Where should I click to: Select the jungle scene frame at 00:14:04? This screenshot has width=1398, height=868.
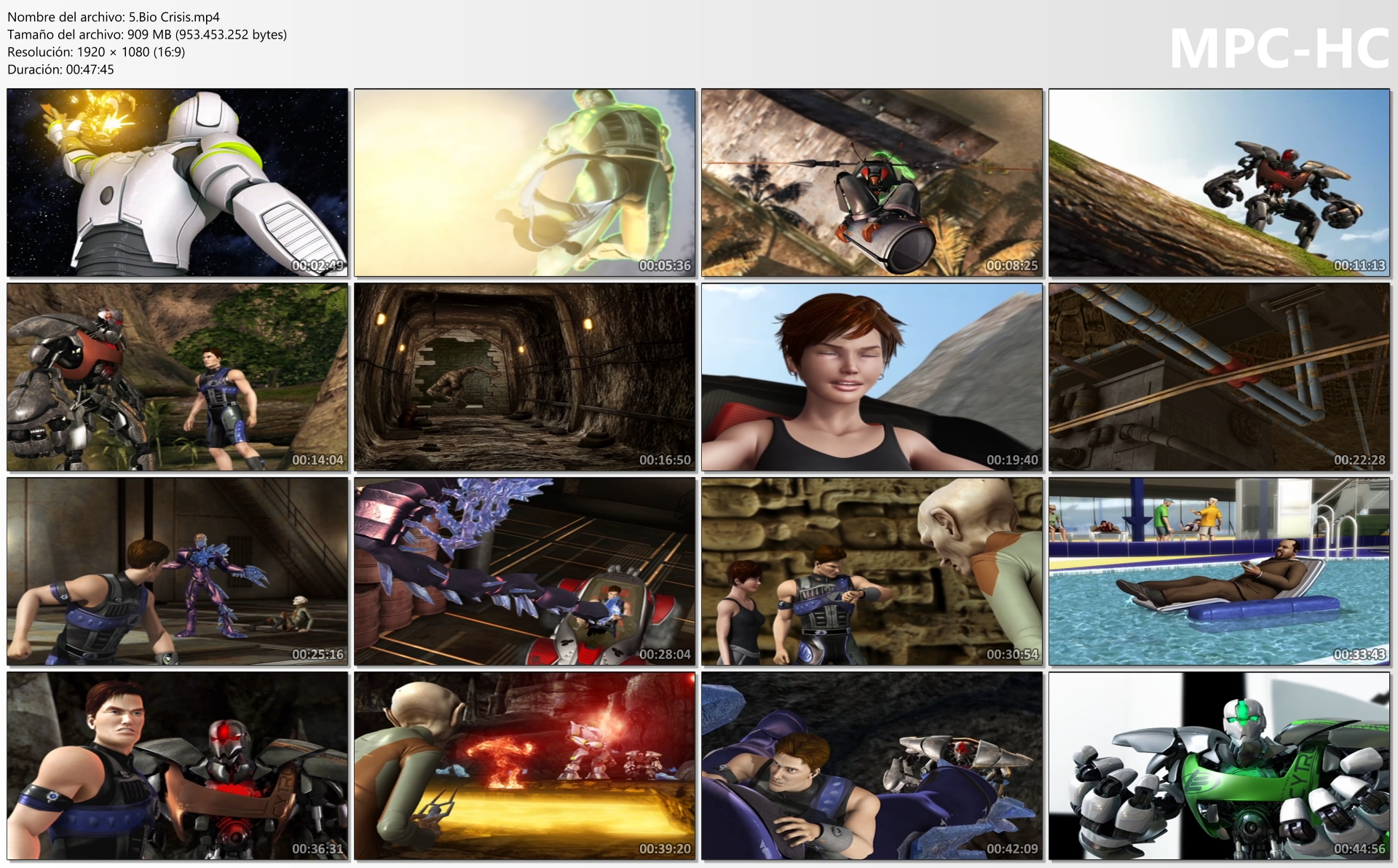(x=177, y=376)
